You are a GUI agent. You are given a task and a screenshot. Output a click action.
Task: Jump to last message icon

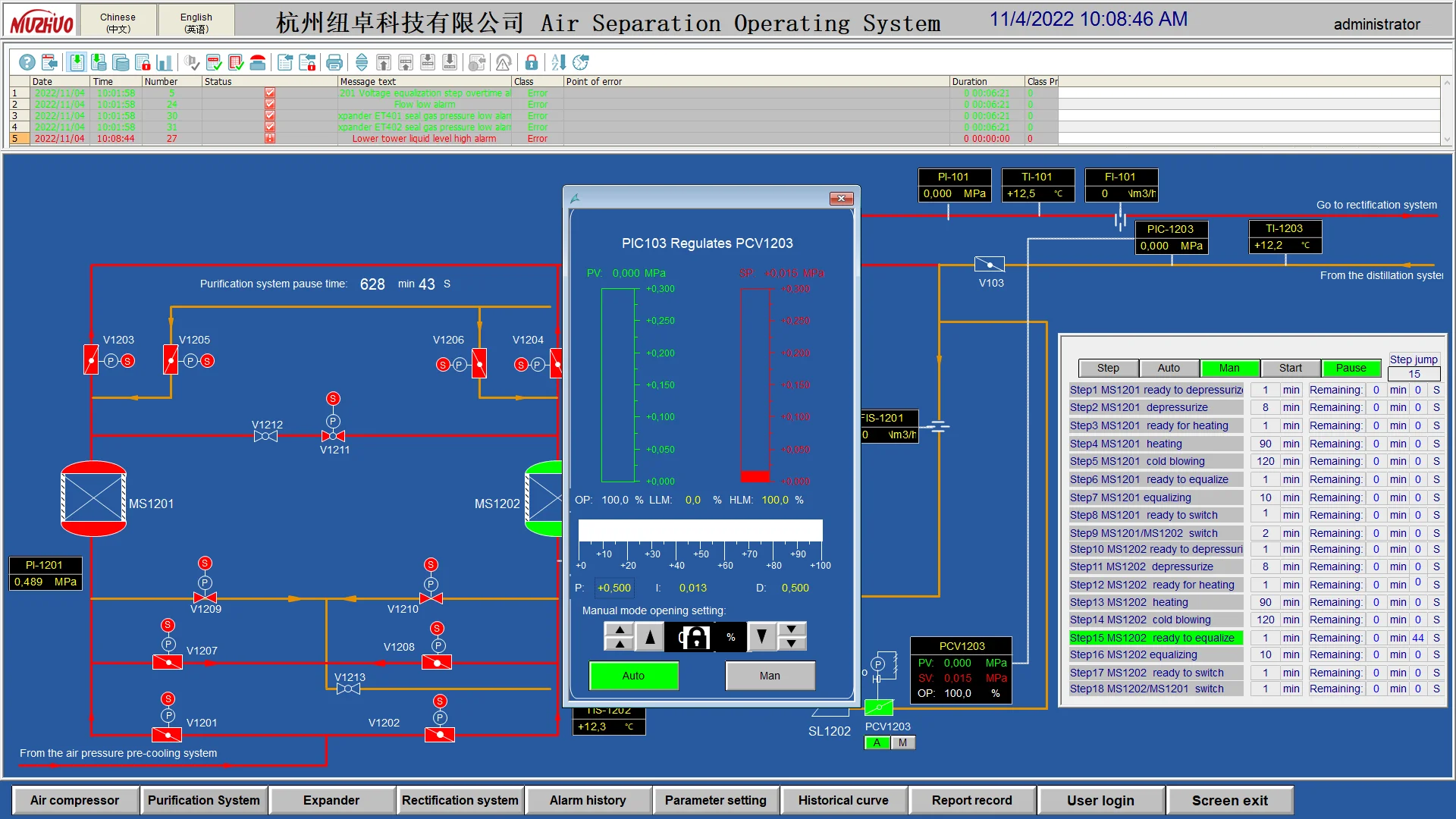coord(450,62)
